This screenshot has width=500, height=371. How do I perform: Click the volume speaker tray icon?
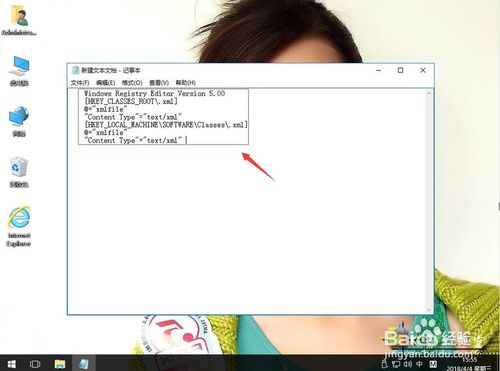407,364
